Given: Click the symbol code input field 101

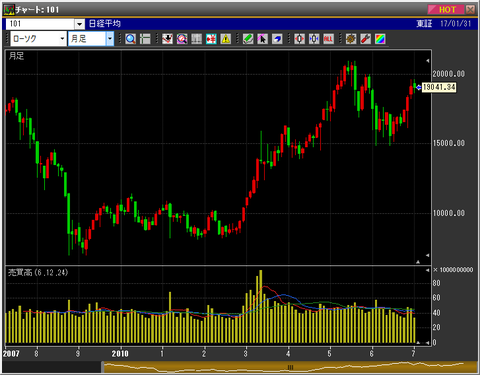Looking at the screenshot, I should (x=40, y=24).
